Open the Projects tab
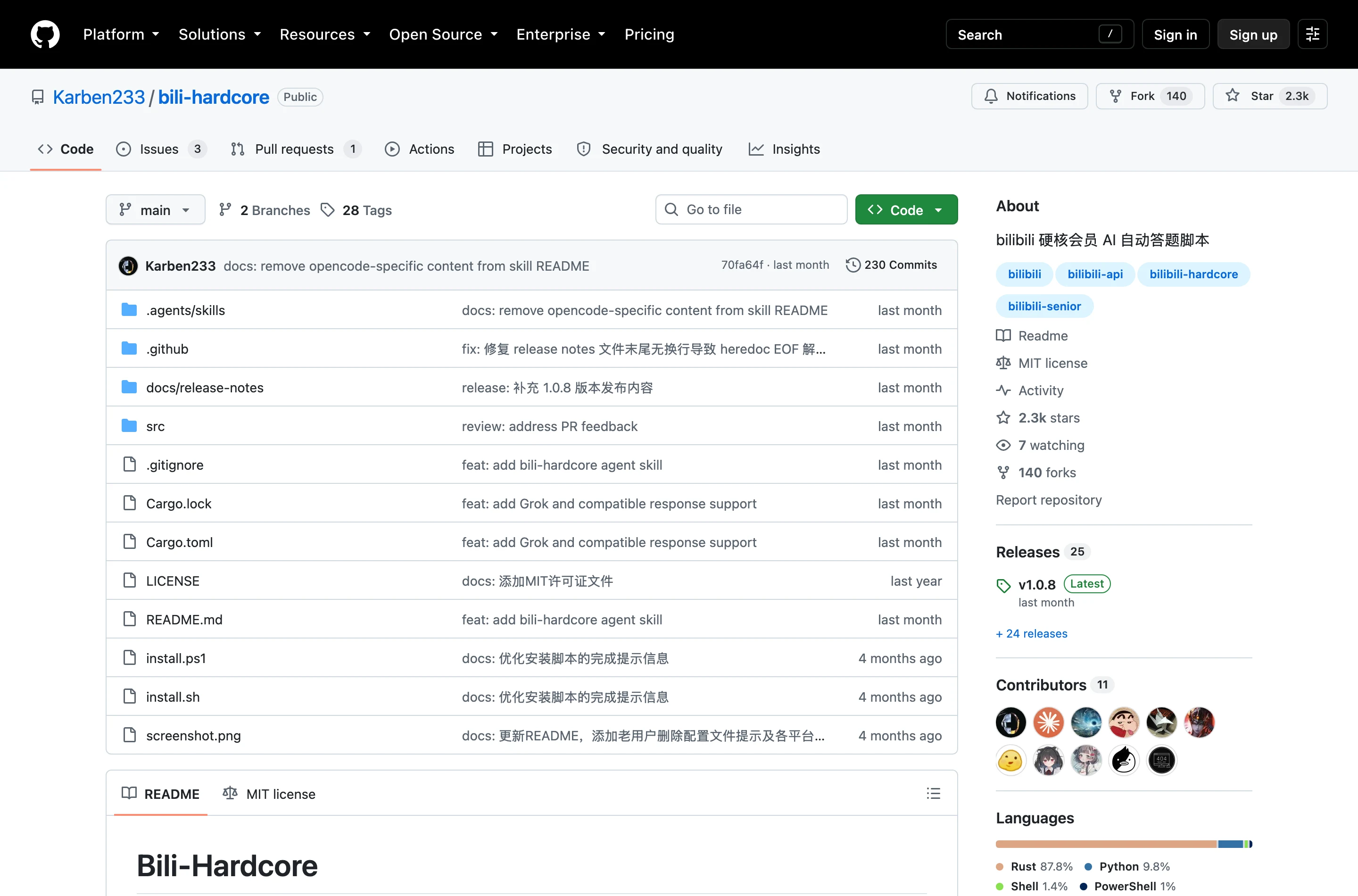 [515, 149]
